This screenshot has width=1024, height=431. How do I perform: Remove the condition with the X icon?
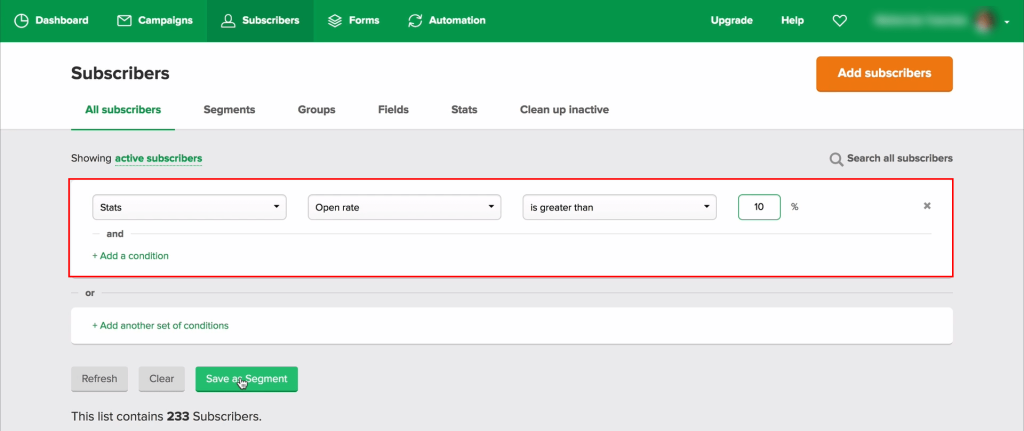926,207
